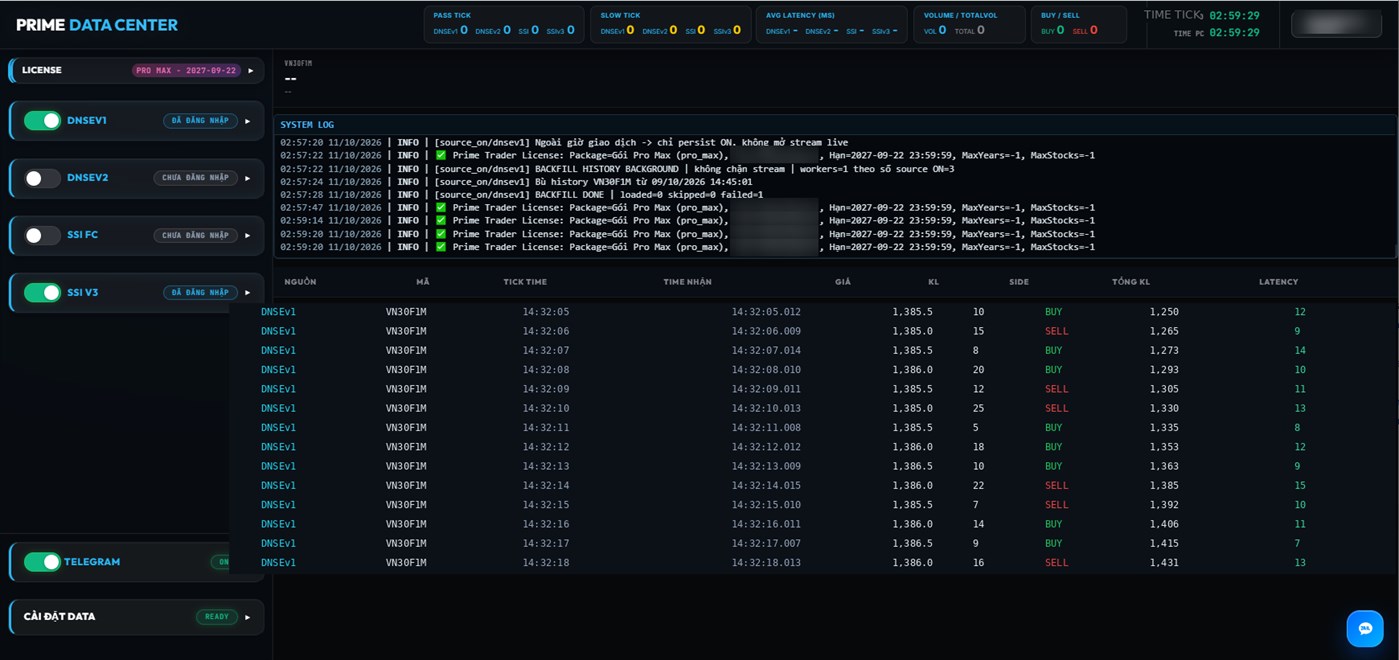The width and height of the screenshot is (1399, 660).
Task: Open the chat support bubble icon
Action: [1365, 628]
